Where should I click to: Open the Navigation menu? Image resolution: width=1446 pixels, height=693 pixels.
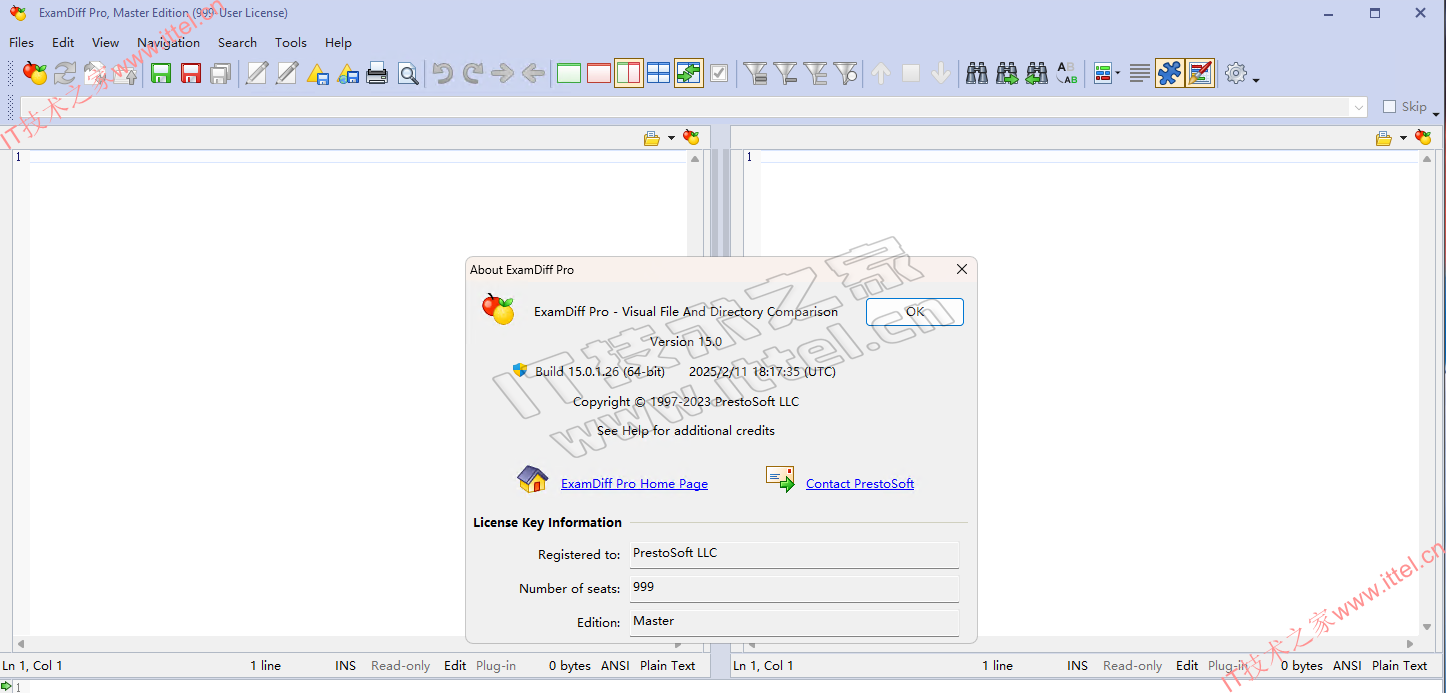pyautogui.click(x=168, y=42)
